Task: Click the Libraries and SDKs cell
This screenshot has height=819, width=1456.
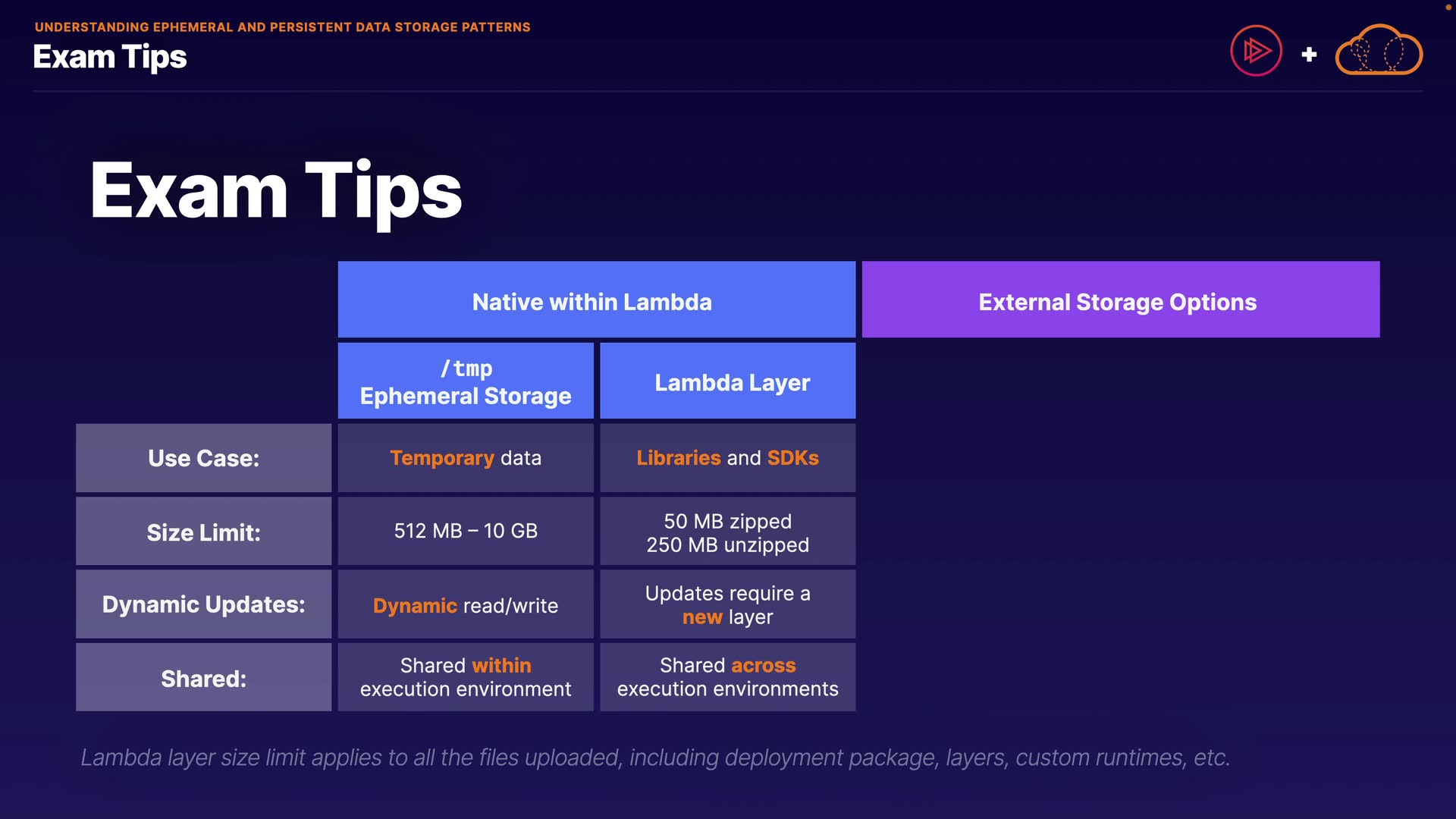Action: [727, 458]
